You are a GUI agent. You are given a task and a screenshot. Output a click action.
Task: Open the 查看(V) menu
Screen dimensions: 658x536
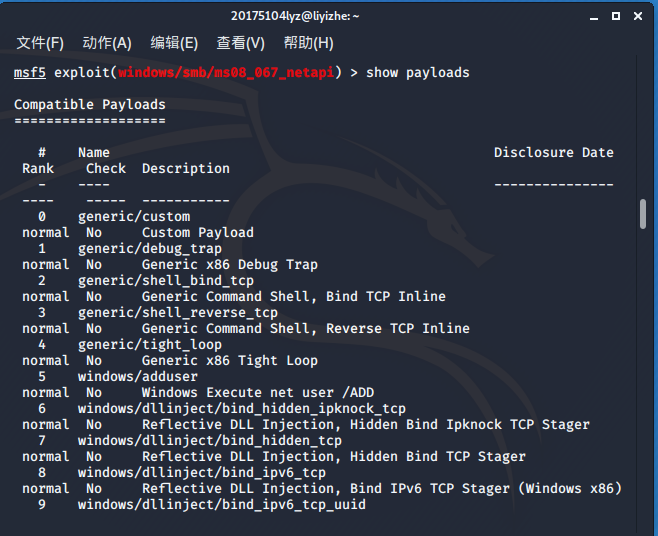240,43
